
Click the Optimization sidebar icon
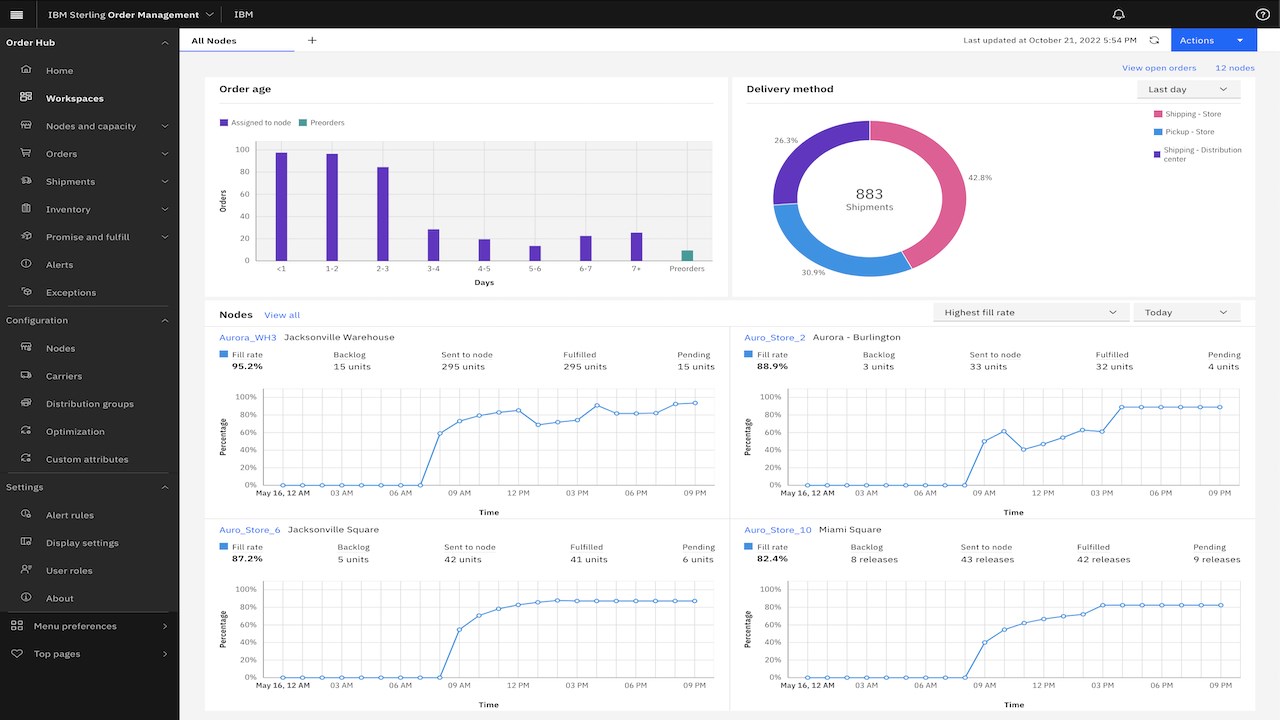(26, 431)
